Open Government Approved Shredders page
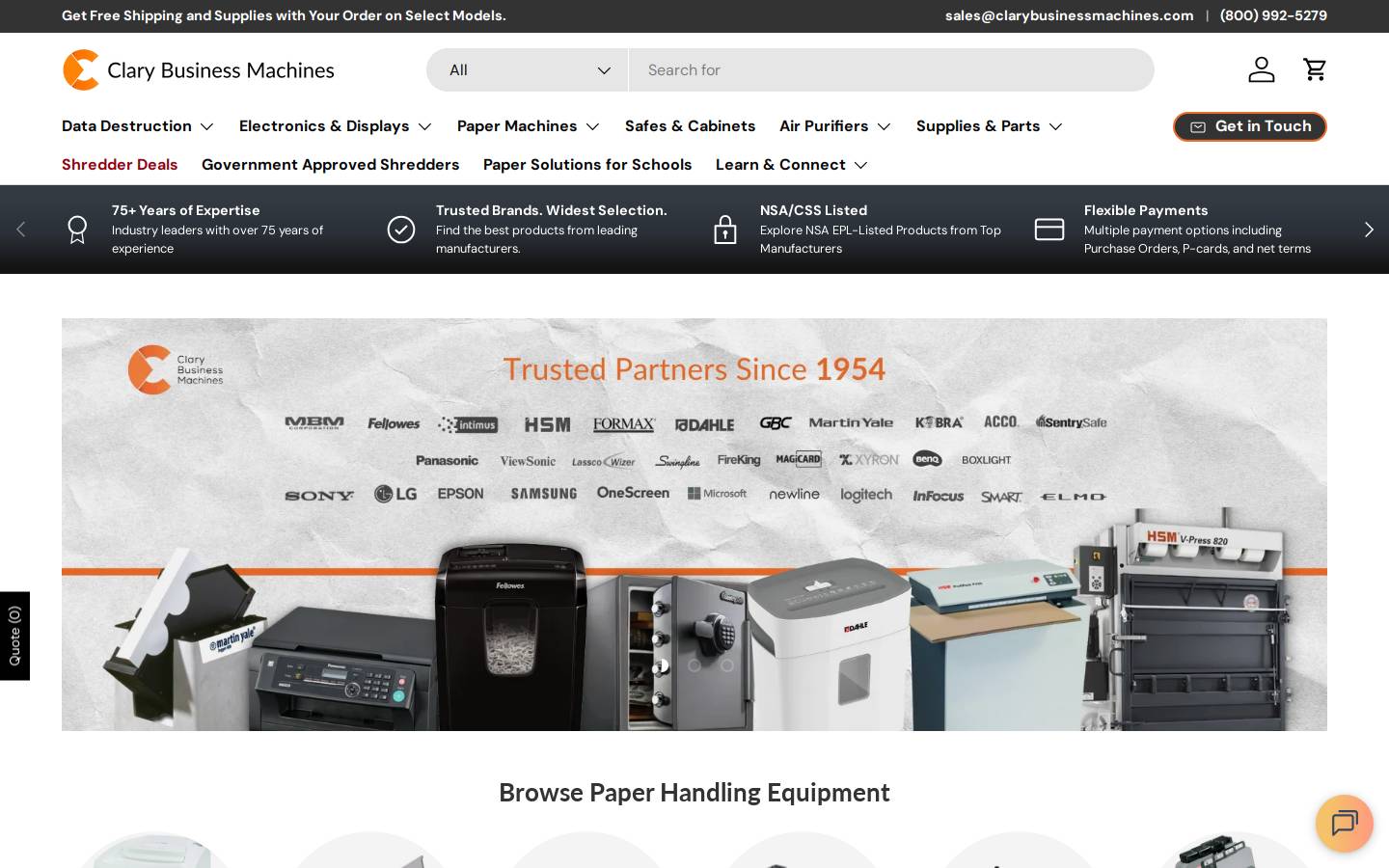 (330, 165)
